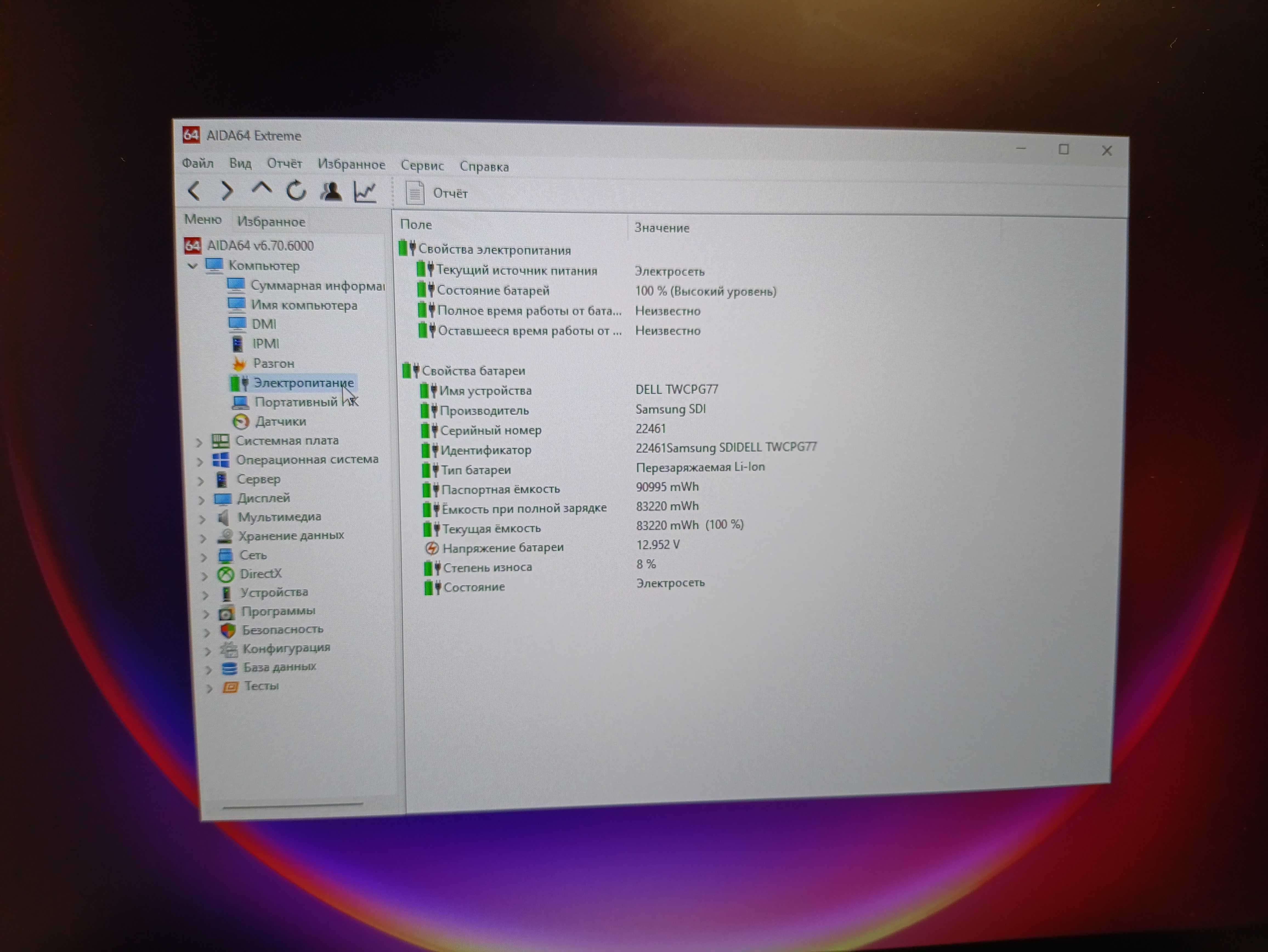Expand the Мультимедиа tree node
This screenshot has height=952, width=1268.
coord(202,519)
